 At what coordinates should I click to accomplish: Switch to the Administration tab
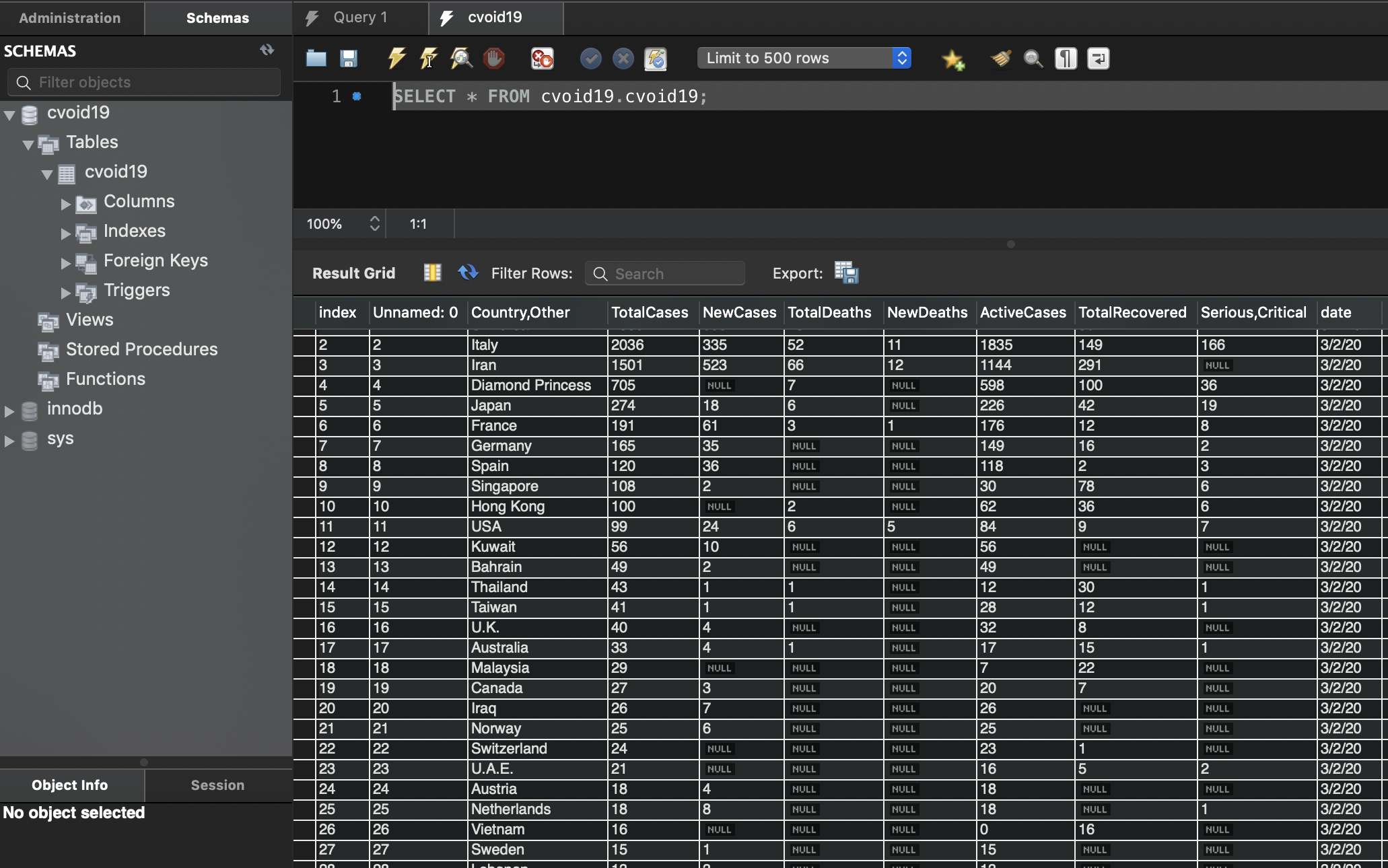point(70,17)
